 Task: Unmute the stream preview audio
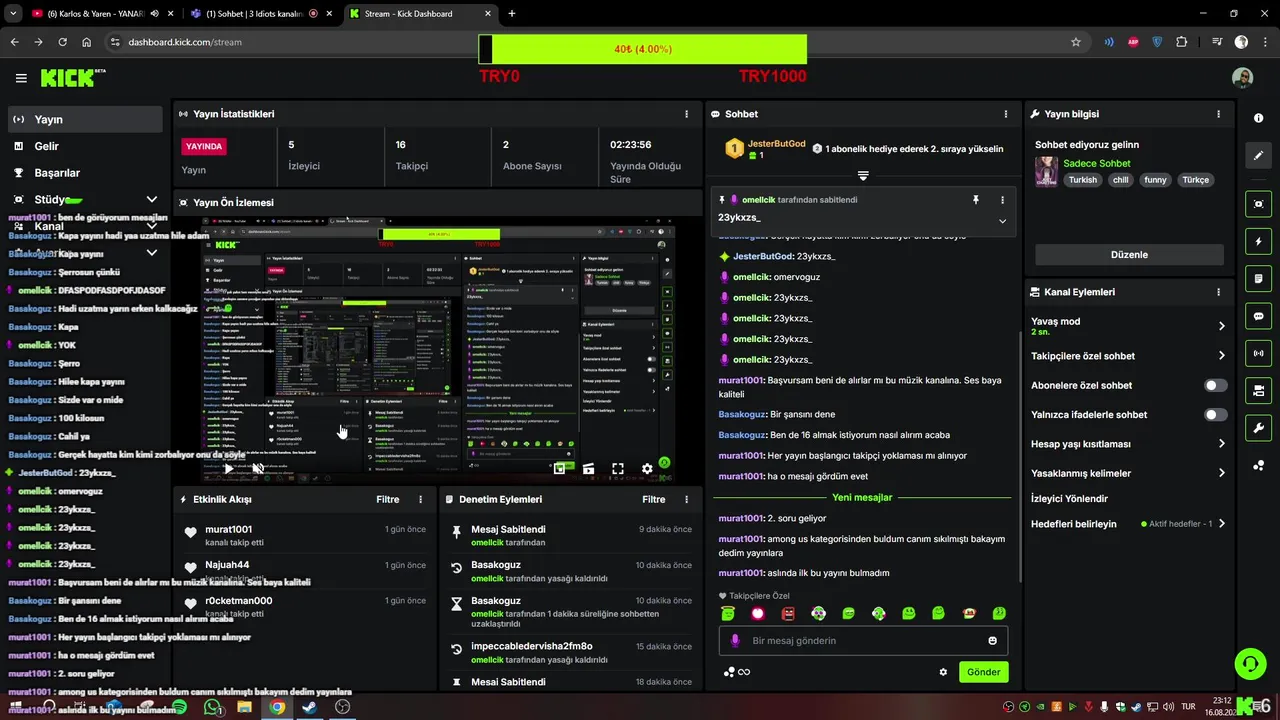tap(258, 468)
